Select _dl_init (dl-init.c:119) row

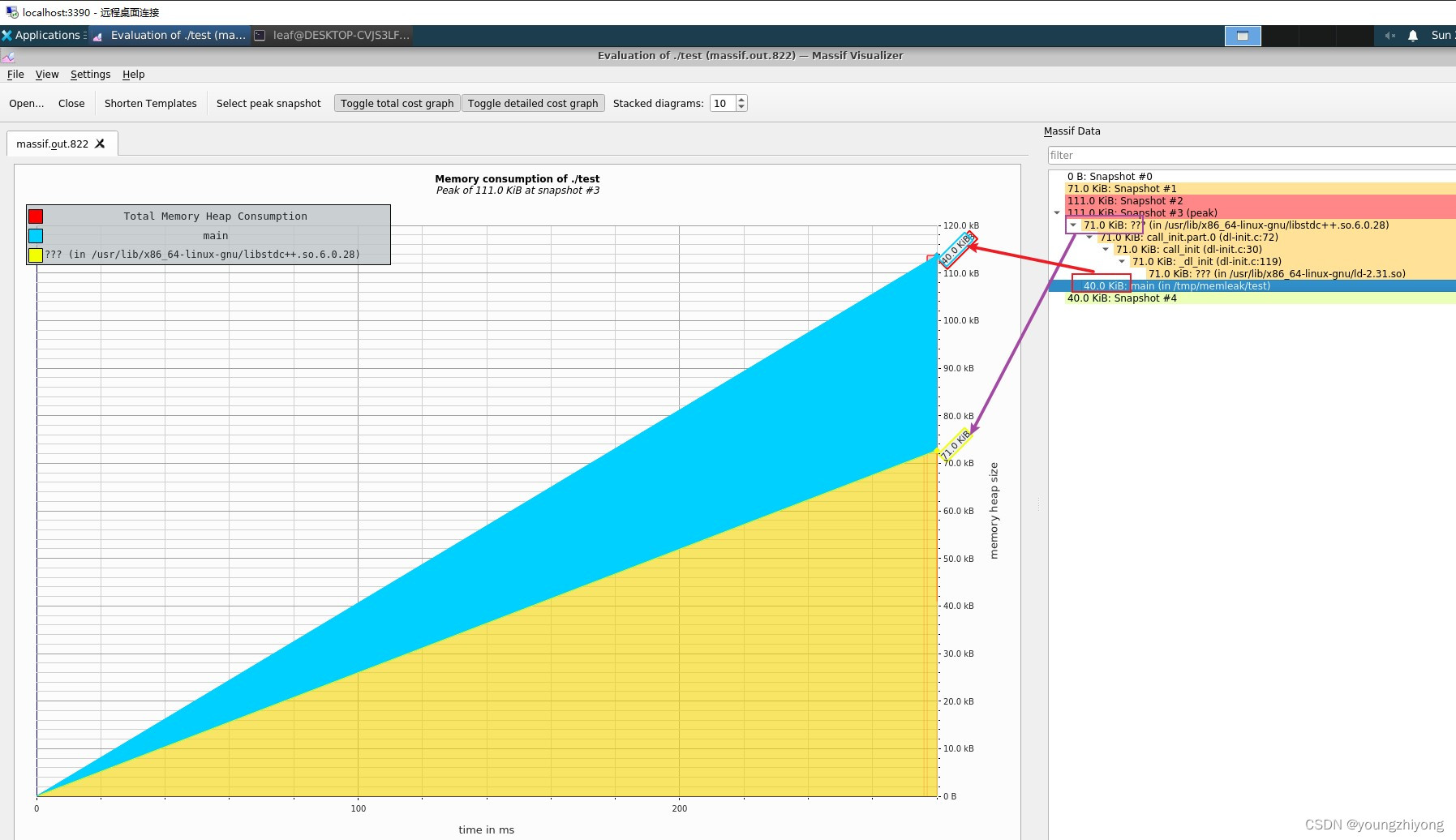coord(1292,261)
